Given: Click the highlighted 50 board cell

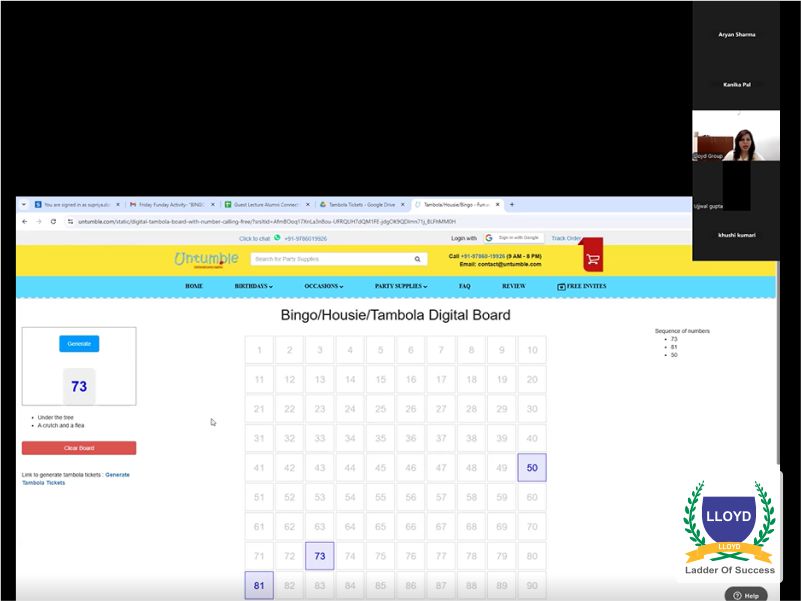Looking at the screenshot, I should (532, 468).
